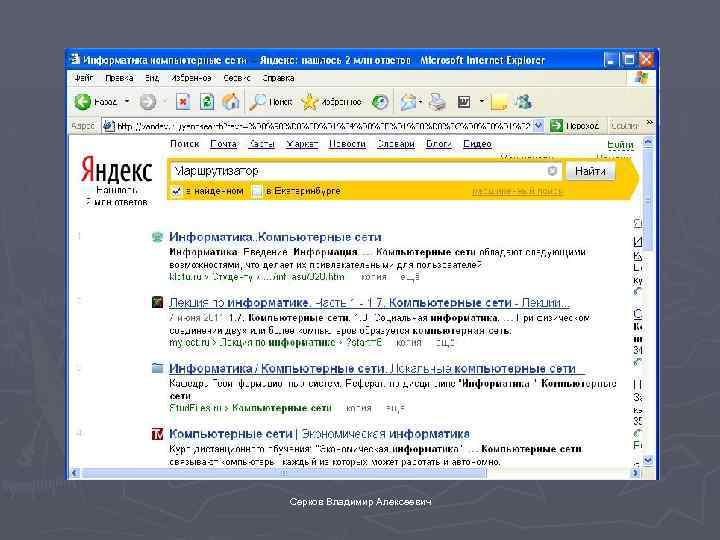The height and width of the screenshot is (540, 720).
Task: Open result 'Компьютерные сети | Экономическая информатика'
Action: (x=319, y=433)
